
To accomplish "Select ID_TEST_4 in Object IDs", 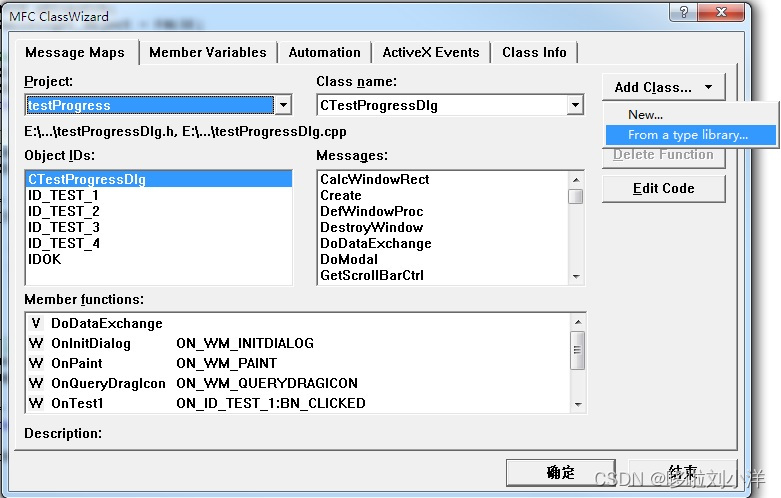I will [158, 243].
